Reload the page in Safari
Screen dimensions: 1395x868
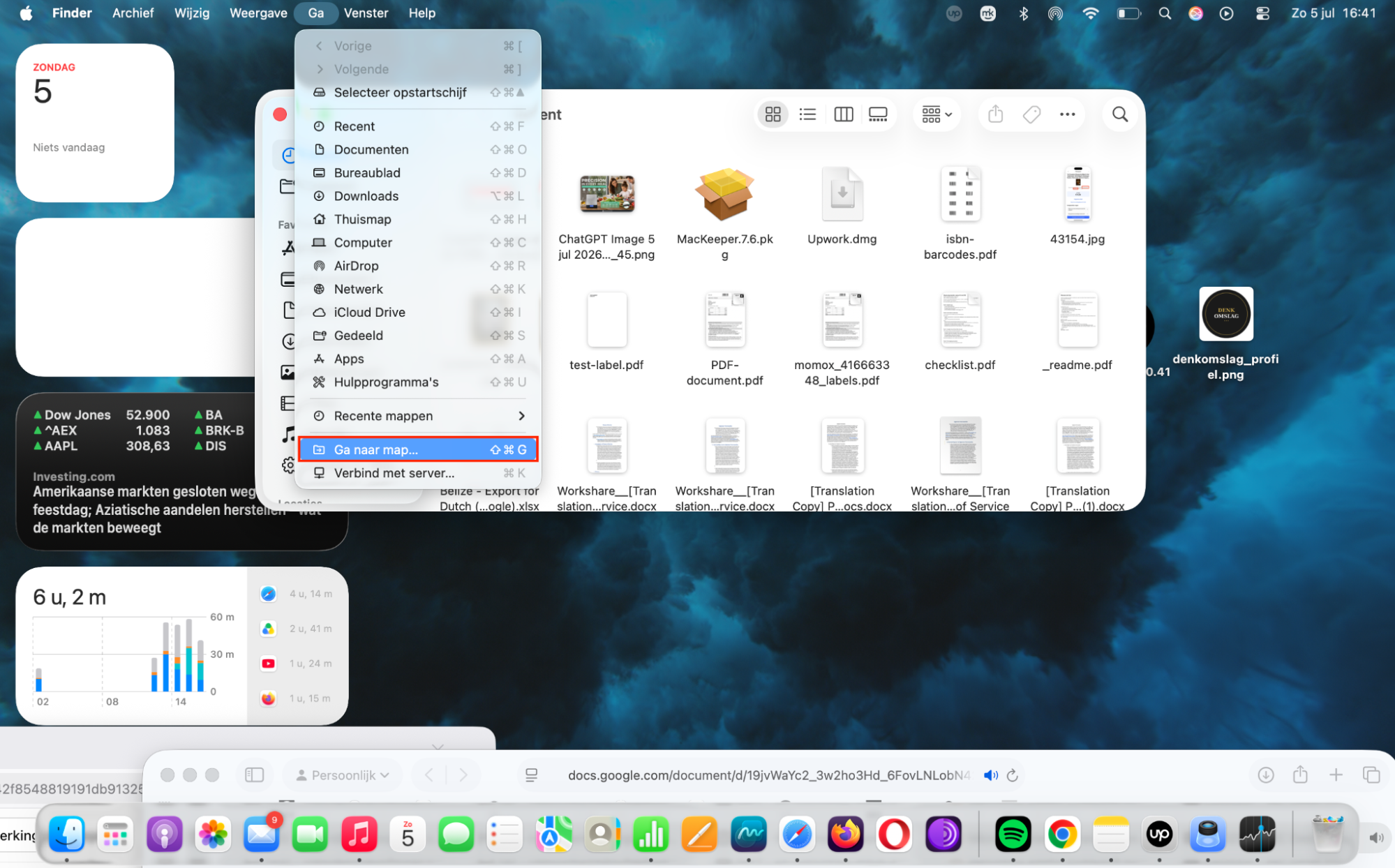coord(1013,775)
